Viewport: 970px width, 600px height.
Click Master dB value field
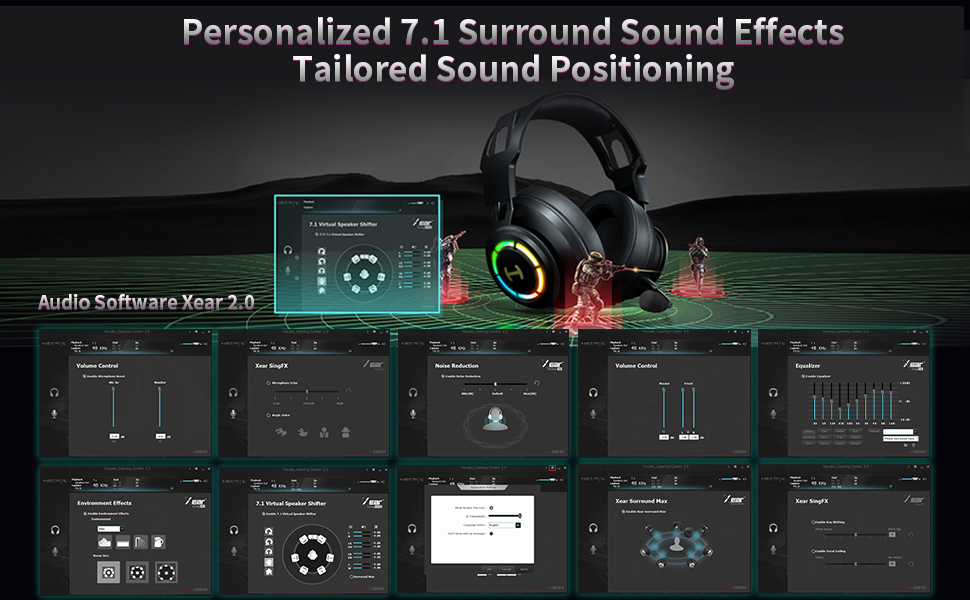664,437
